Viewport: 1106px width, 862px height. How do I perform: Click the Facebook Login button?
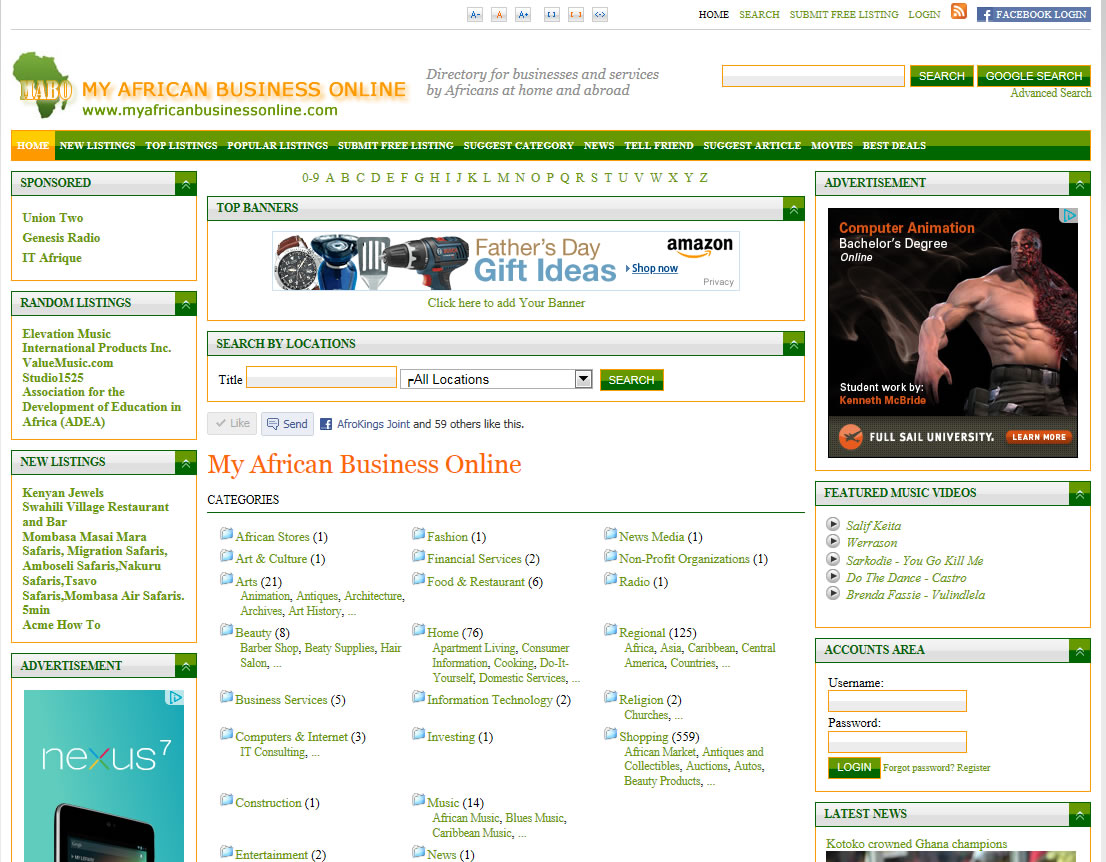[1033, 14]
